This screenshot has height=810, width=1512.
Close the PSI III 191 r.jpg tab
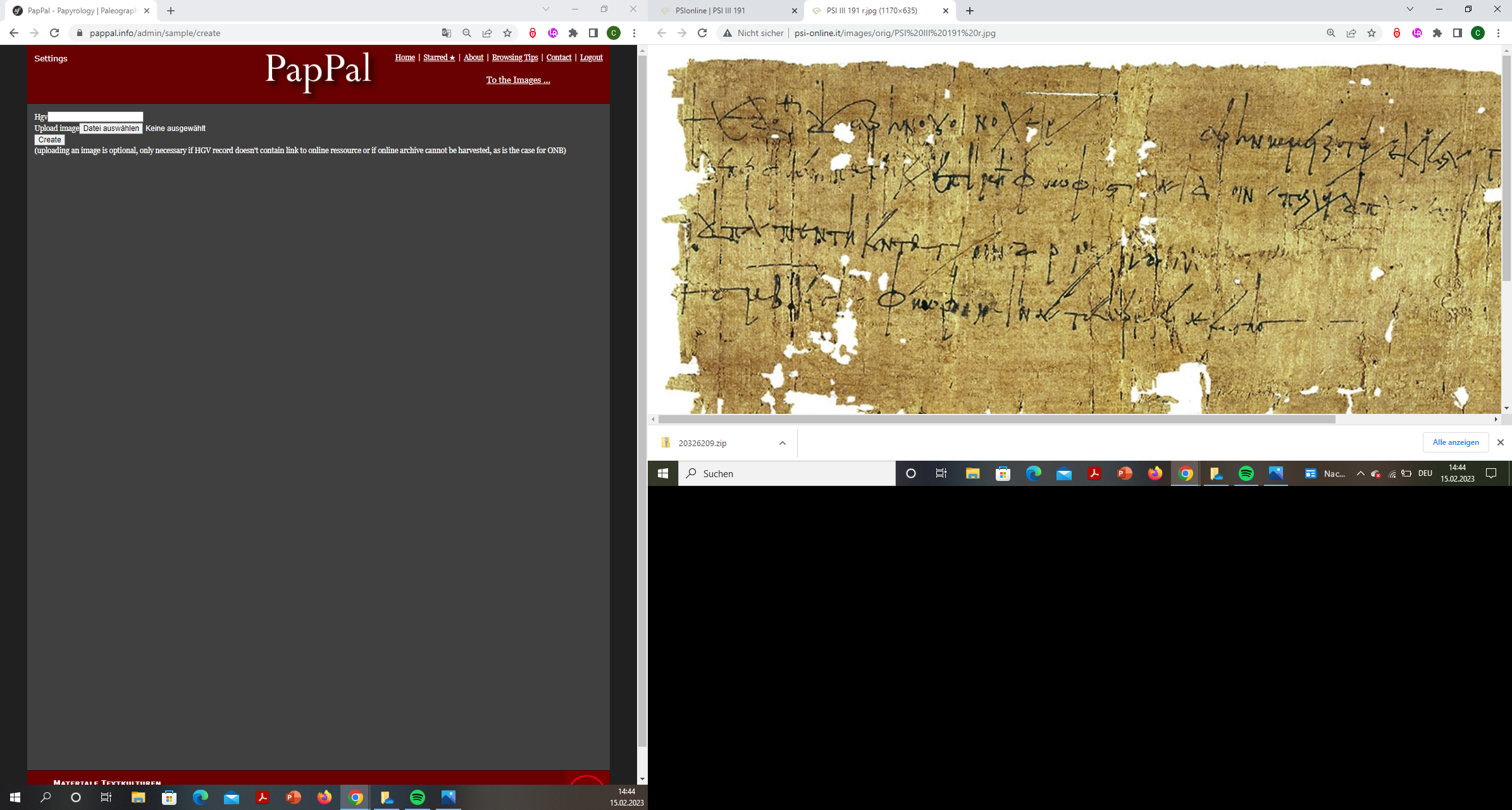(x=946, y=11)
